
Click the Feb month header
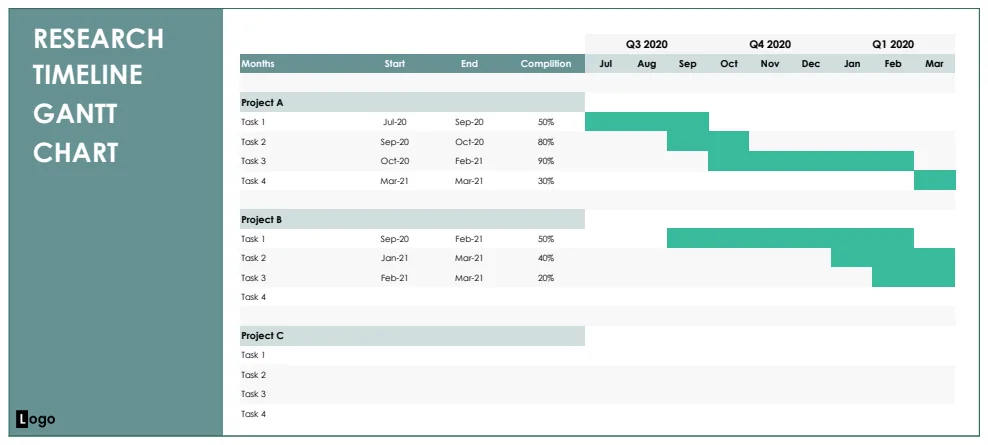coord(893,64)
